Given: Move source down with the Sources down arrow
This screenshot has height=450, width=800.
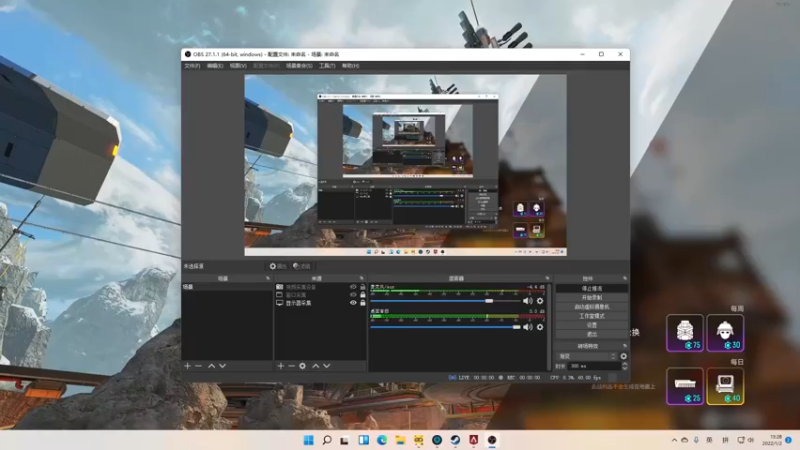Looking at the screenshot, I should 327,366.
